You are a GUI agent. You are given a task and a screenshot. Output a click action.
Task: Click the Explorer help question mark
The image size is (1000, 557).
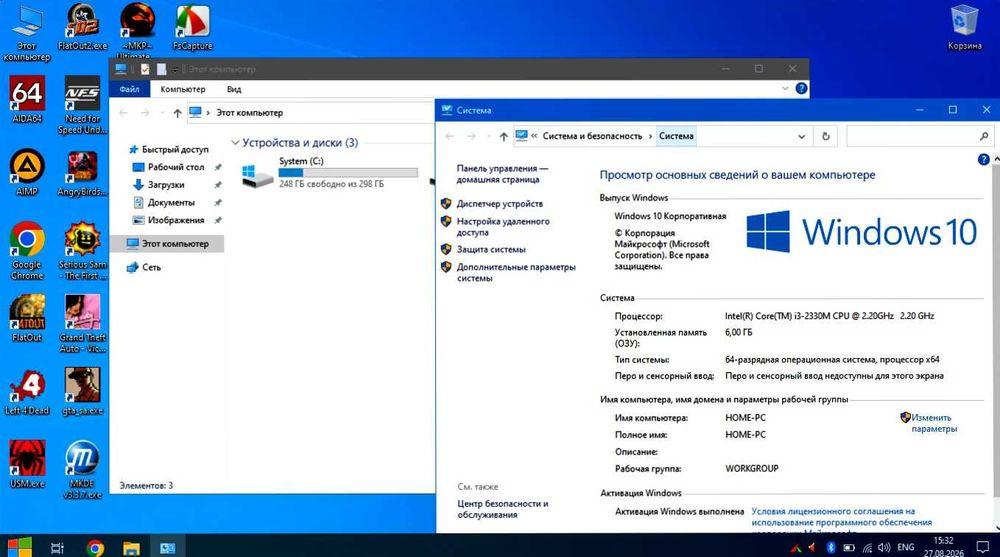pos(801,89)
